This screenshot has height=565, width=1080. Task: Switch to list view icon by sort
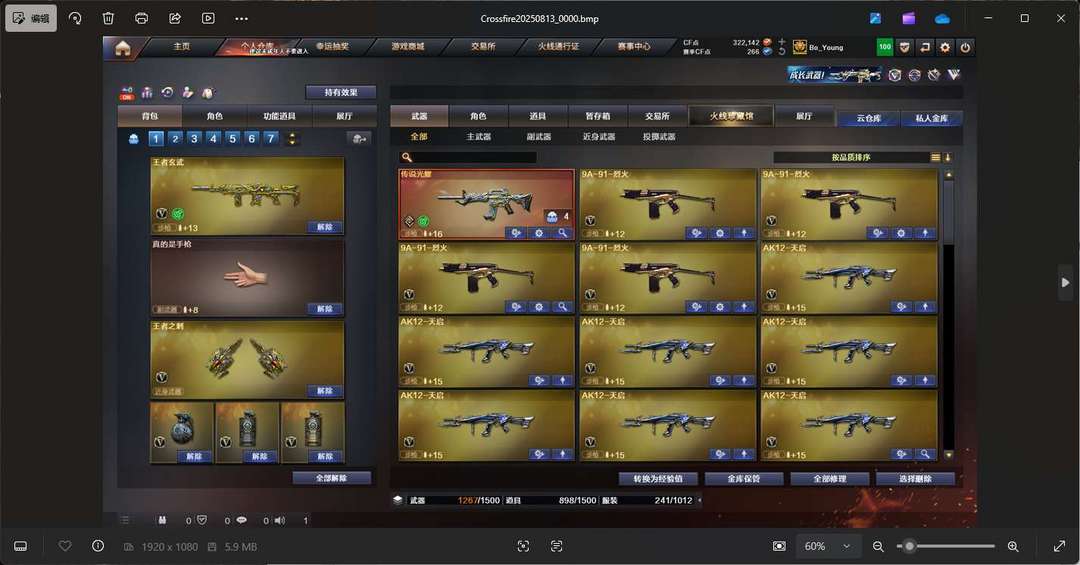[935, 157]
